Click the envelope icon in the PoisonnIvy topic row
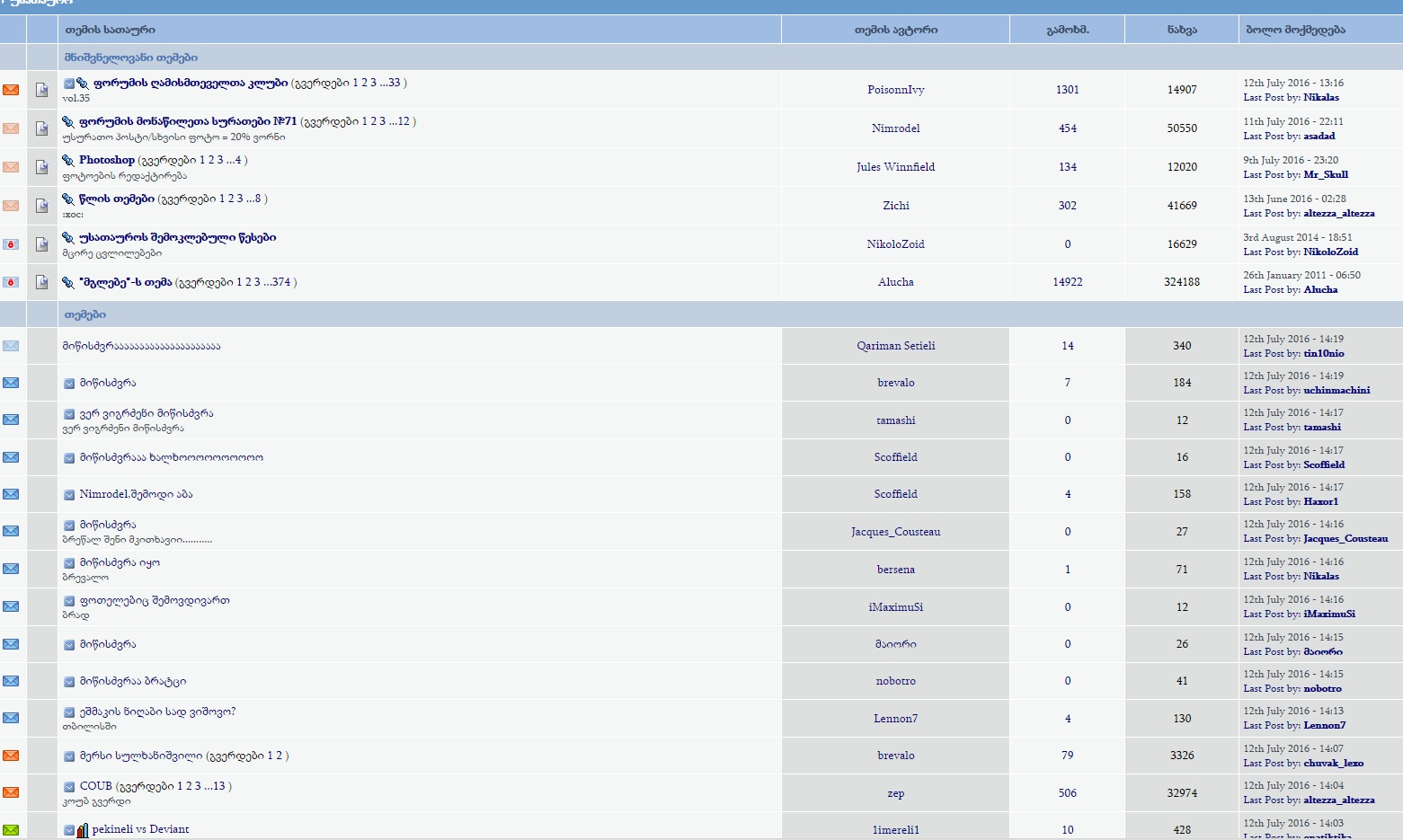The image size is (1403, 840). pos(11,90)
